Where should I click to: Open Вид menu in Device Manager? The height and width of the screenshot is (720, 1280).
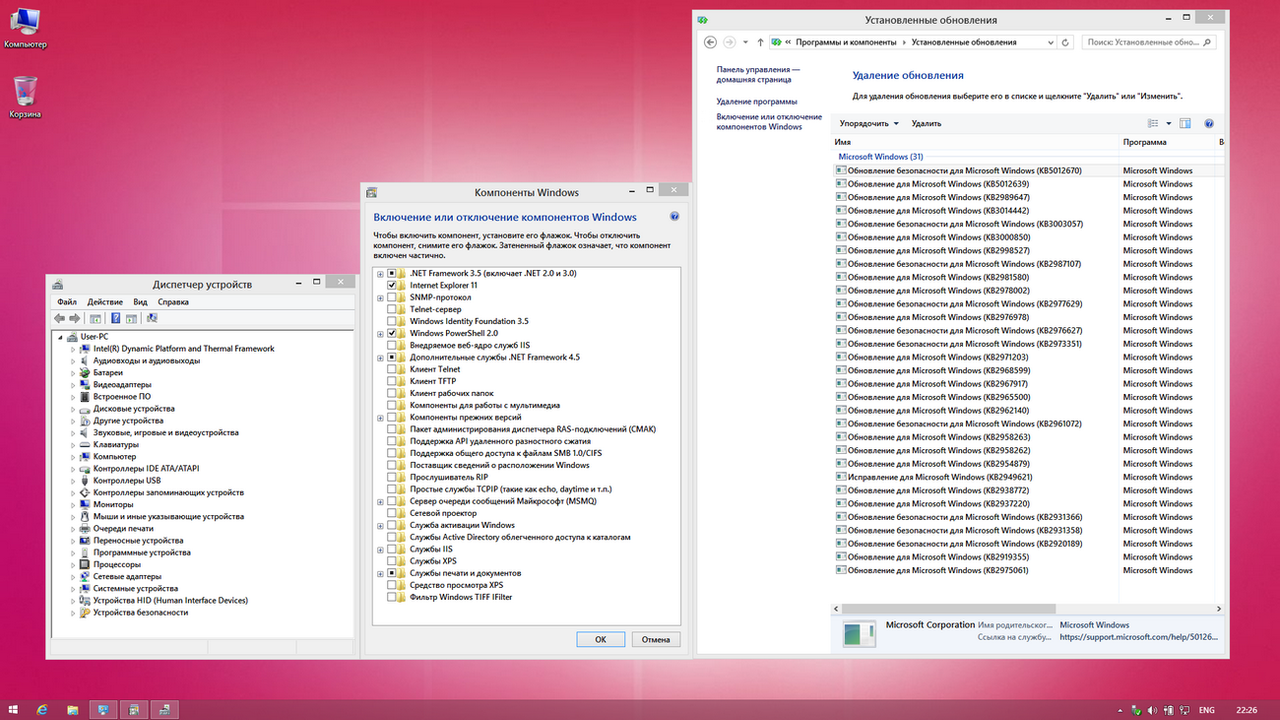(140, 301)
